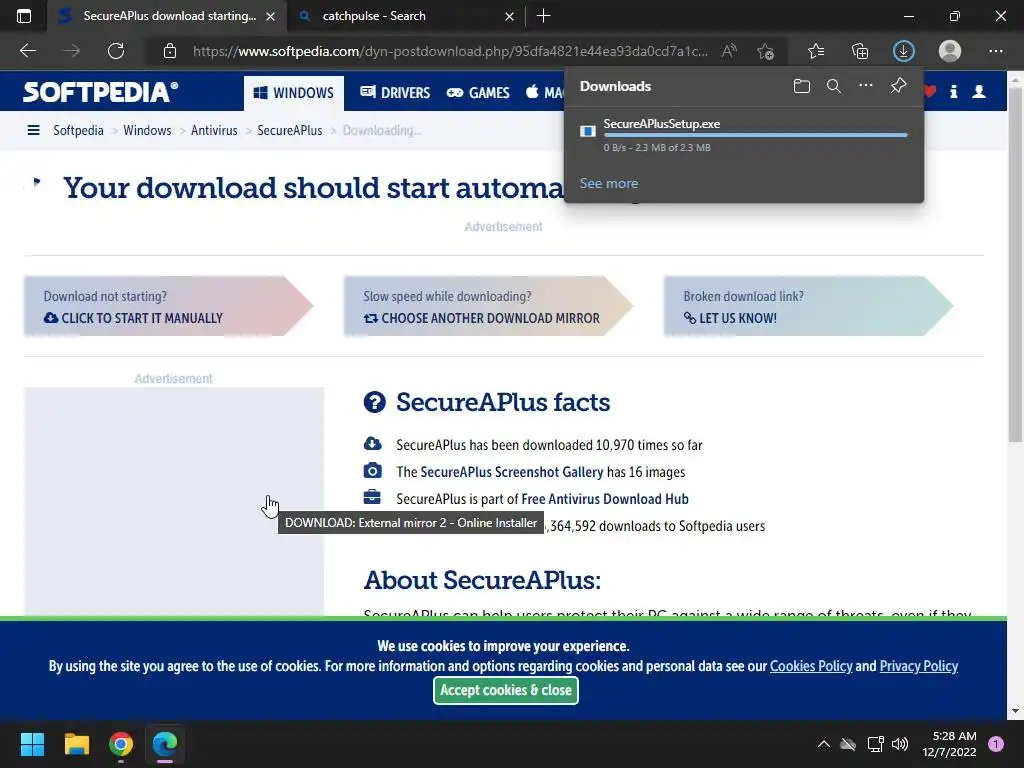Open the Windows Start button
Screen dimensions: 1024x768
pyautogui.click(x=32, y=744)
